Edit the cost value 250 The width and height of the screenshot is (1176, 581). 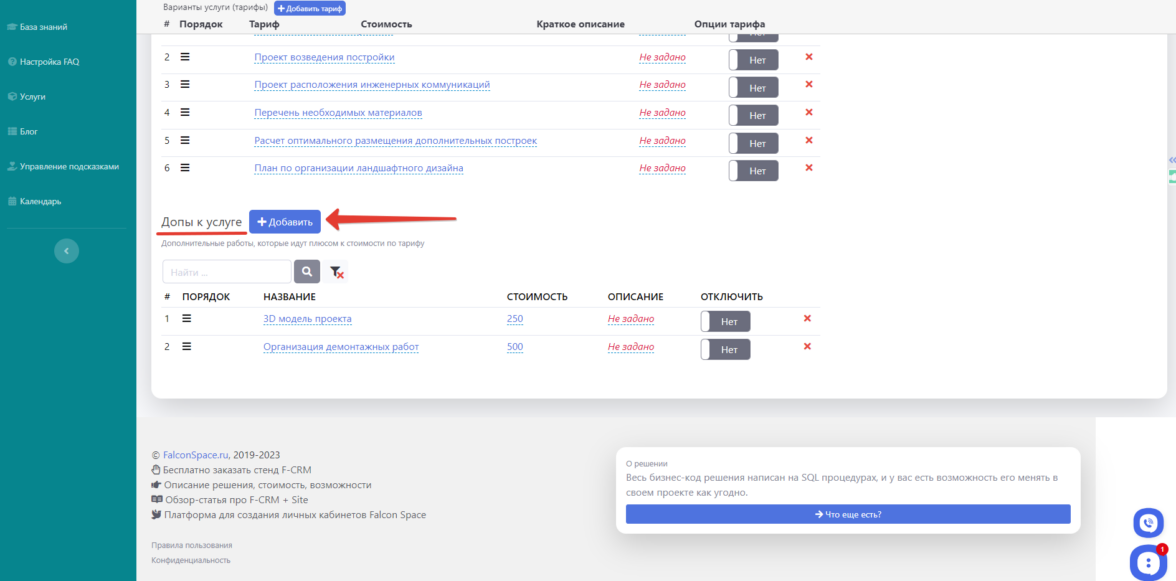point(515,319)
